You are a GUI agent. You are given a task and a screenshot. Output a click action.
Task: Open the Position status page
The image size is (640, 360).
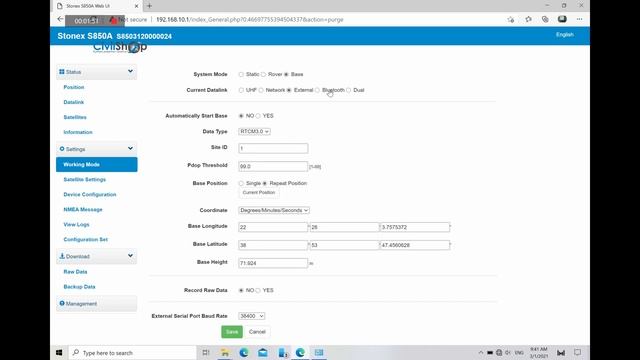pyautogui.click(x=74, y=87)
